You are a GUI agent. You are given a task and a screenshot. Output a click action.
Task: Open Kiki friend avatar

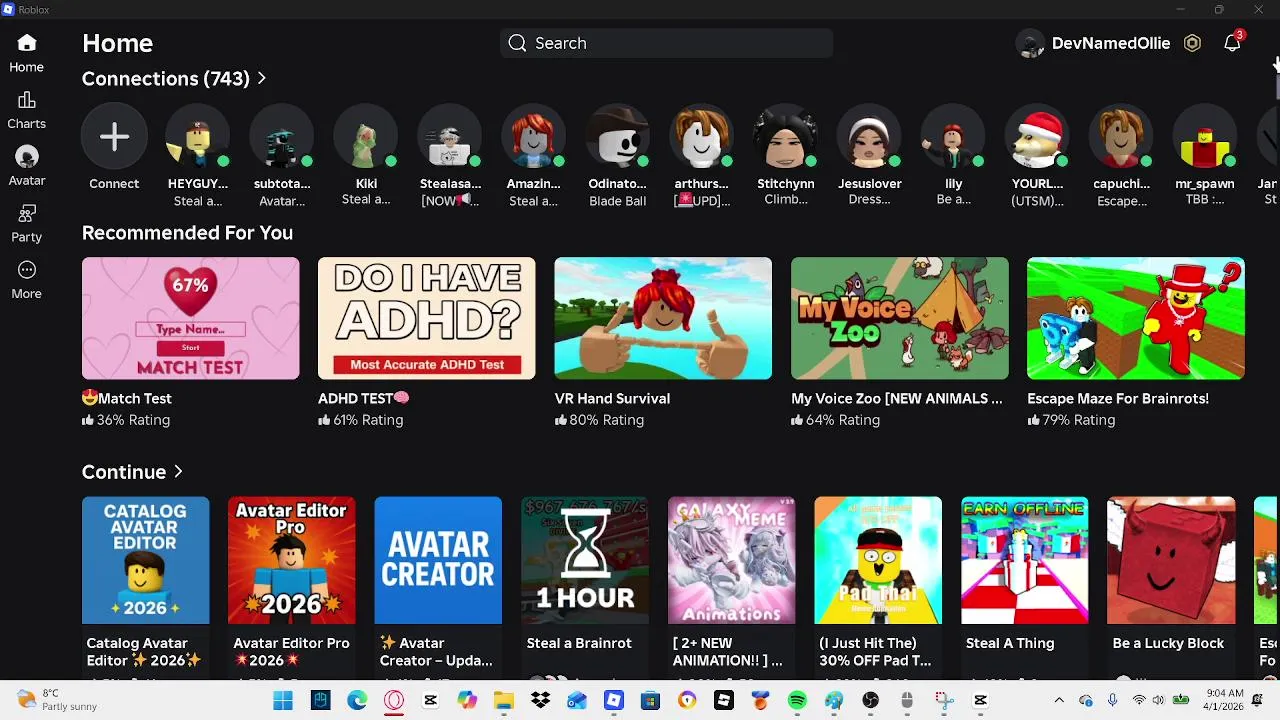click(366, 137)
